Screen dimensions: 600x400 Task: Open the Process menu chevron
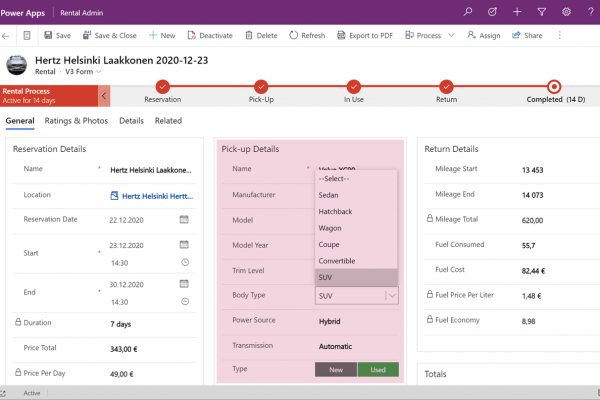tap(451, 35)
